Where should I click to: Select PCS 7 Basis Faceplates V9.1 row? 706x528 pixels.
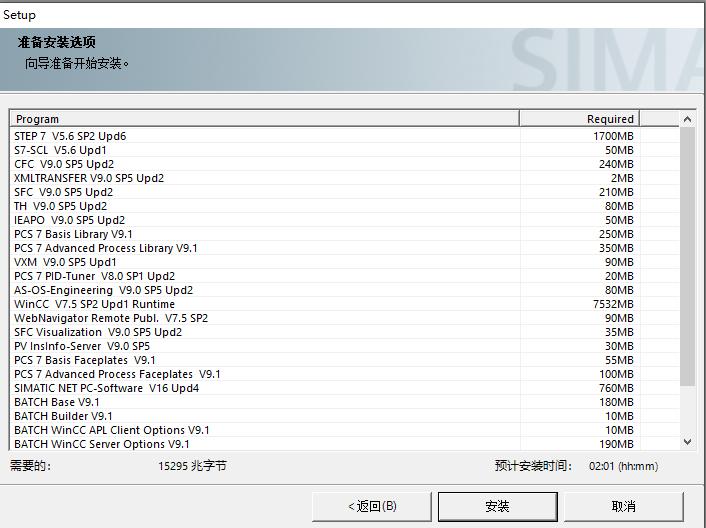[x=344, y=360]
